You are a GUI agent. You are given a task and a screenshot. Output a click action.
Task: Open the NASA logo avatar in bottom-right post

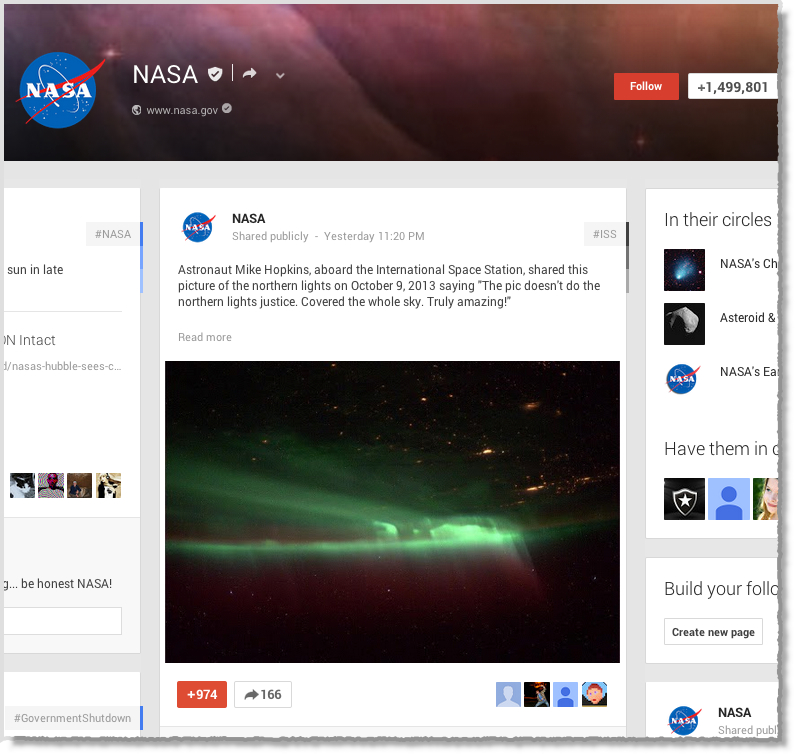click(x=683, y=721)
